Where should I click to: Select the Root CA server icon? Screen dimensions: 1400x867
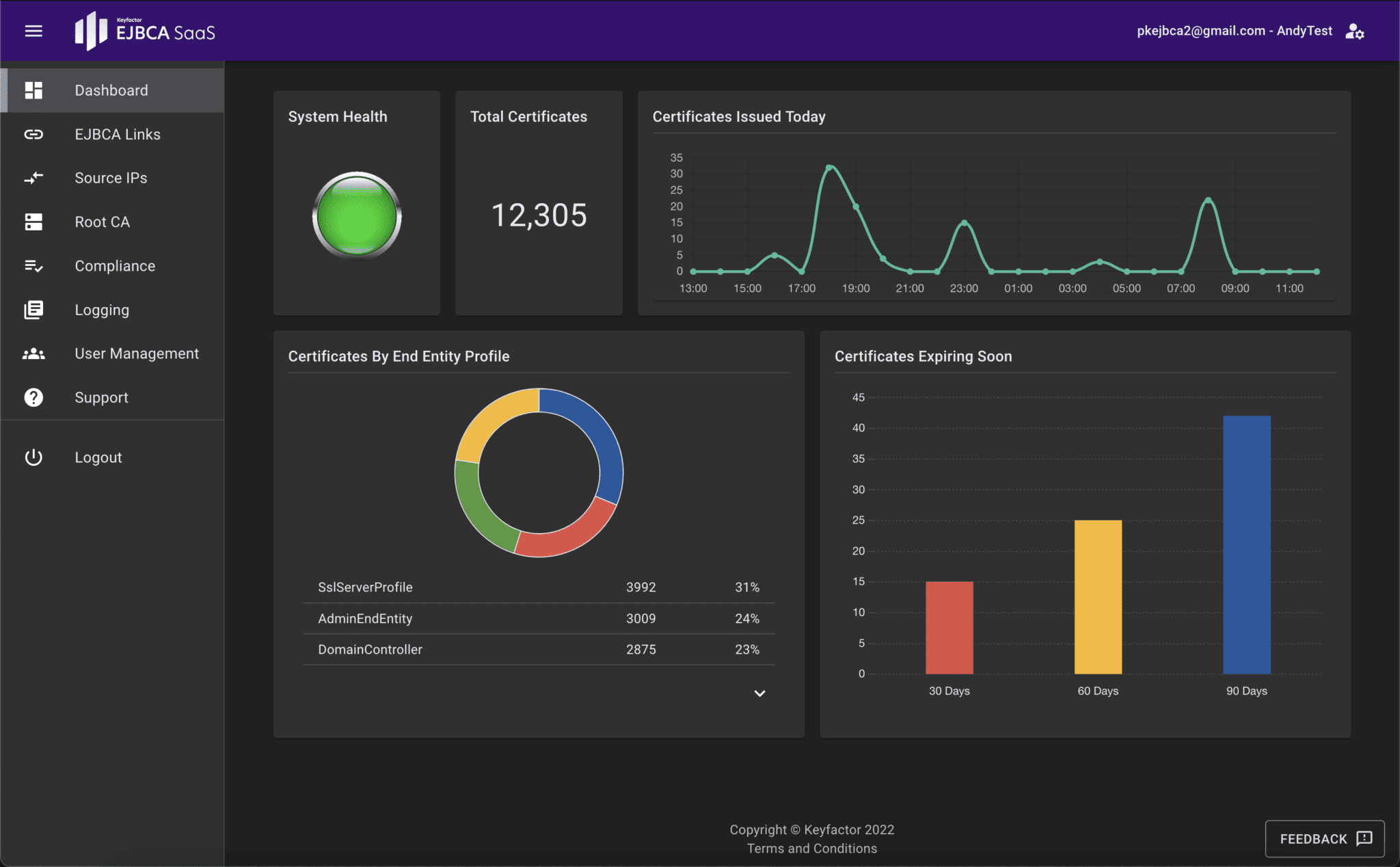click(x=33, y=222)
